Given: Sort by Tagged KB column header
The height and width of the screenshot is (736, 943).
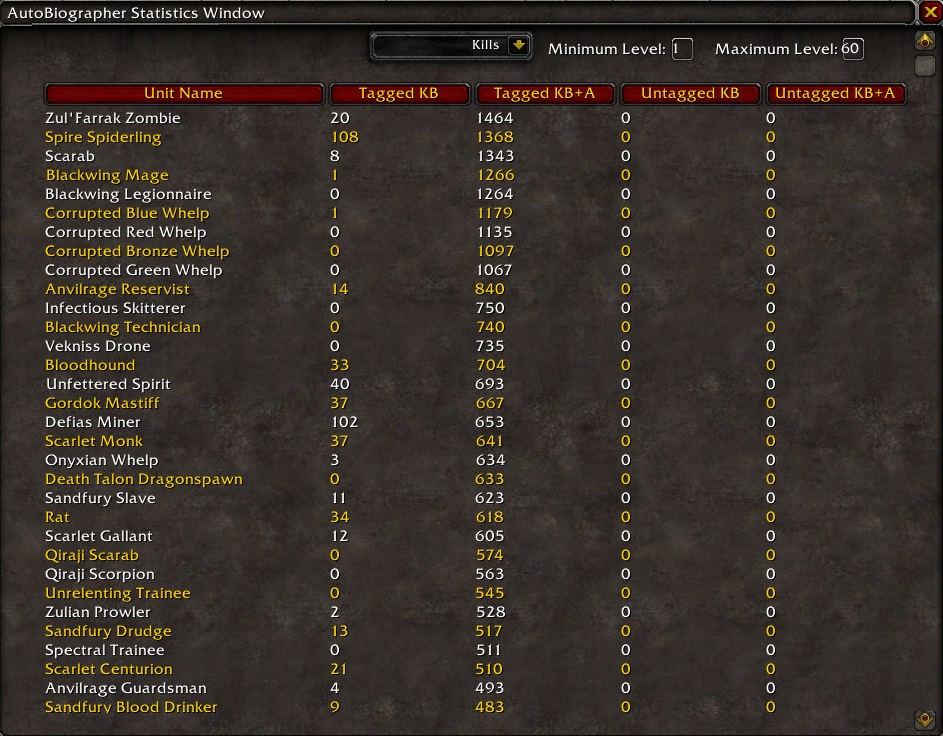Looking at the screenshot, I should coord(399,94).
